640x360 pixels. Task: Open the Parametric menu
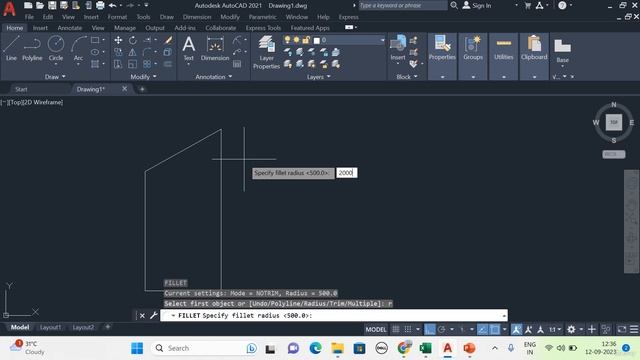262,17
